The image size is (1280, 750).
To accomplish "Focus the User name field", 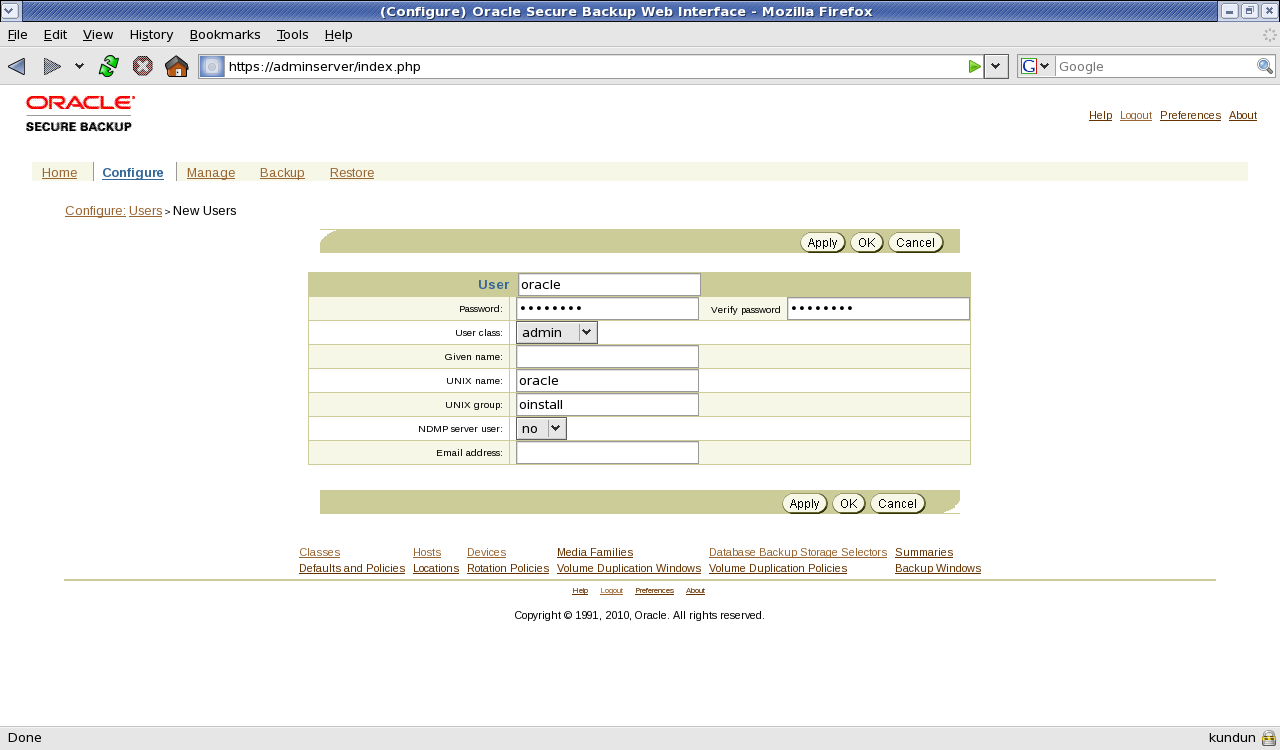I will coord(609,285).
